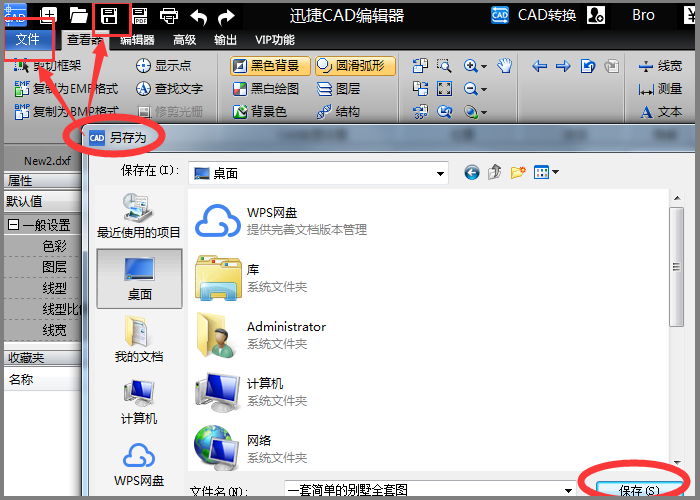
Task: Toggle 显示点 option
Action: click(x=163, y=66)
